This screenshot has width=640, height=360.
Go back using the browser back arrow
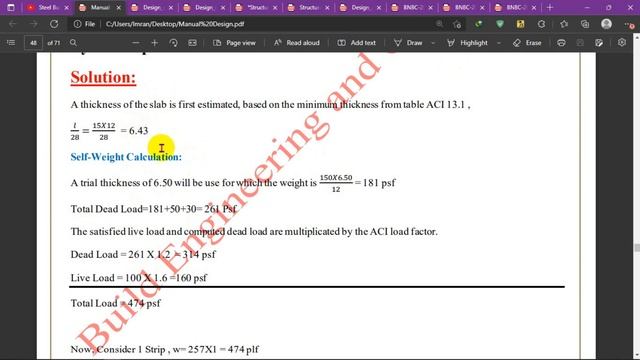click(x=13, y=24)
